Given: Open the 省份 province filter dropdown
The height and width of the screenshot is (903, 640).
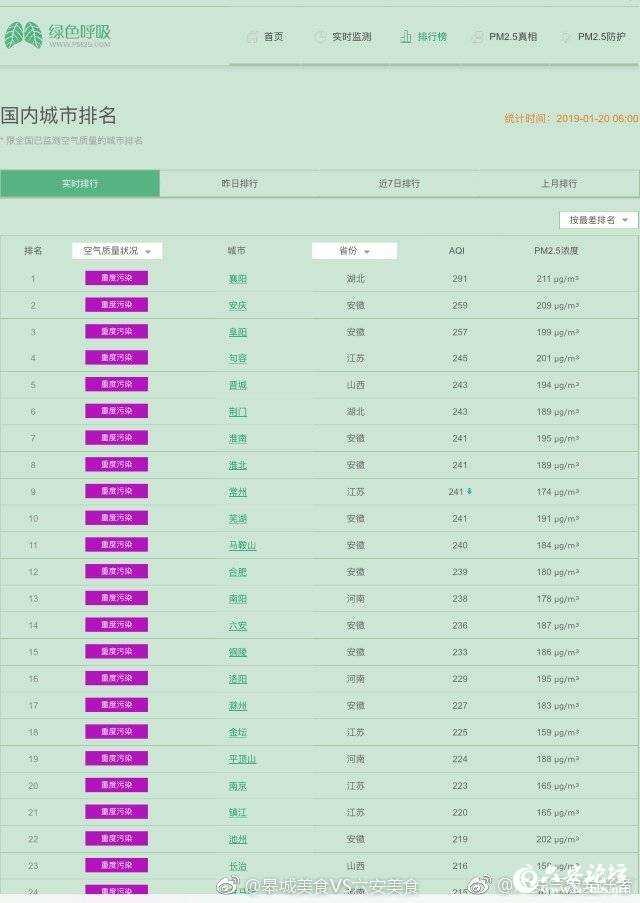Looking at the screenshot, I should pos(354,251).
